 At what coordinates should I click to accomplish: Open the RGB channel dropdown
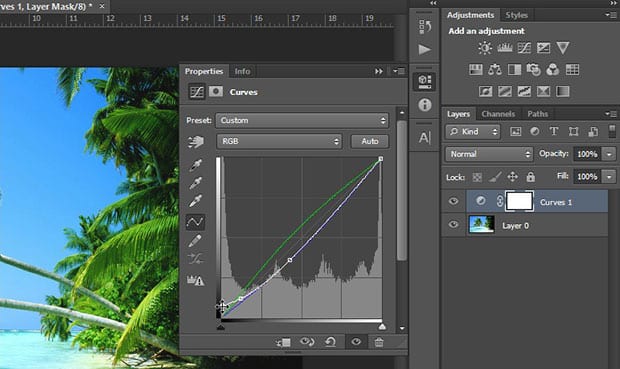coord(279,141)
